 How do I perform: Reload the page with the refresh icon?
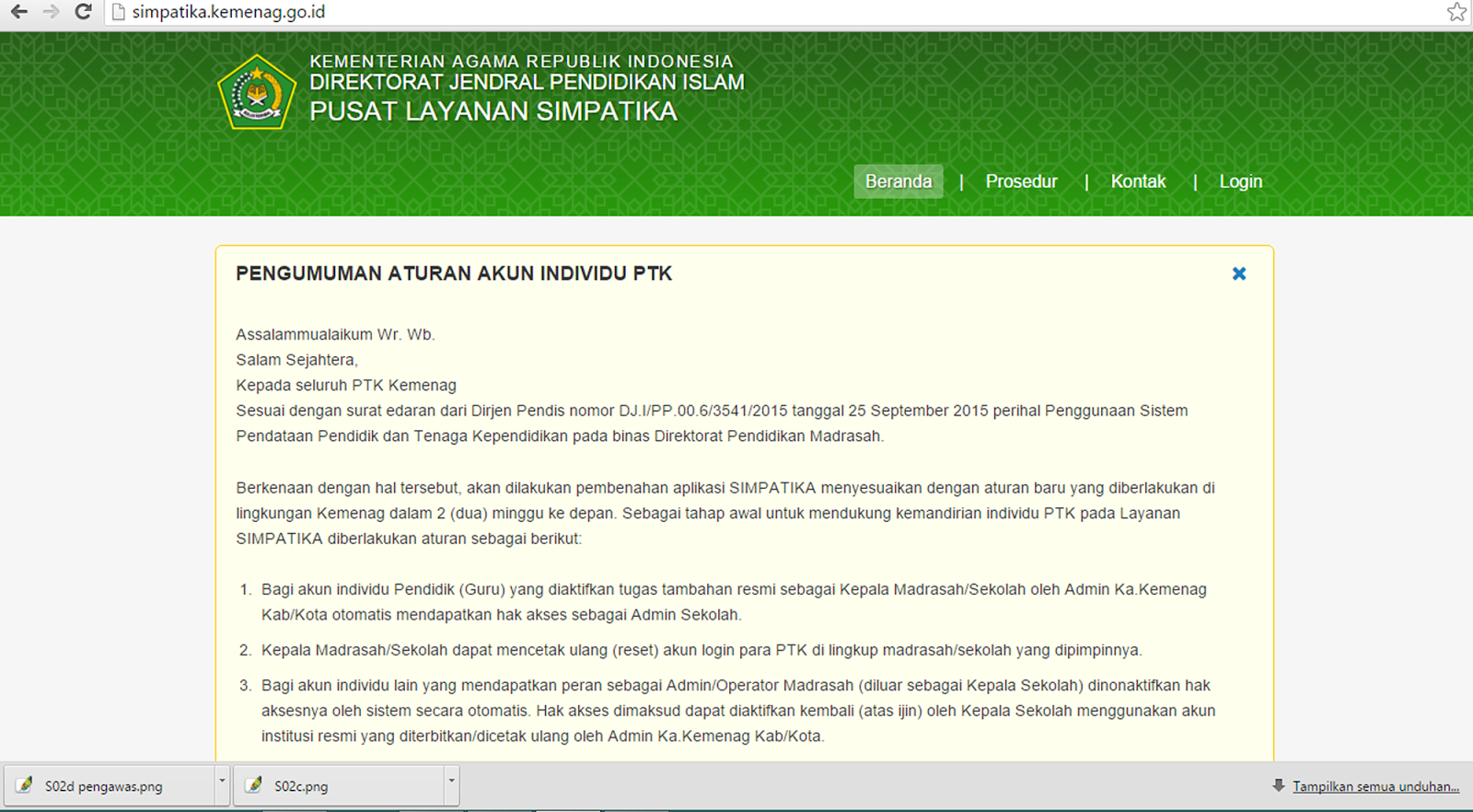(x=83, y=12)
